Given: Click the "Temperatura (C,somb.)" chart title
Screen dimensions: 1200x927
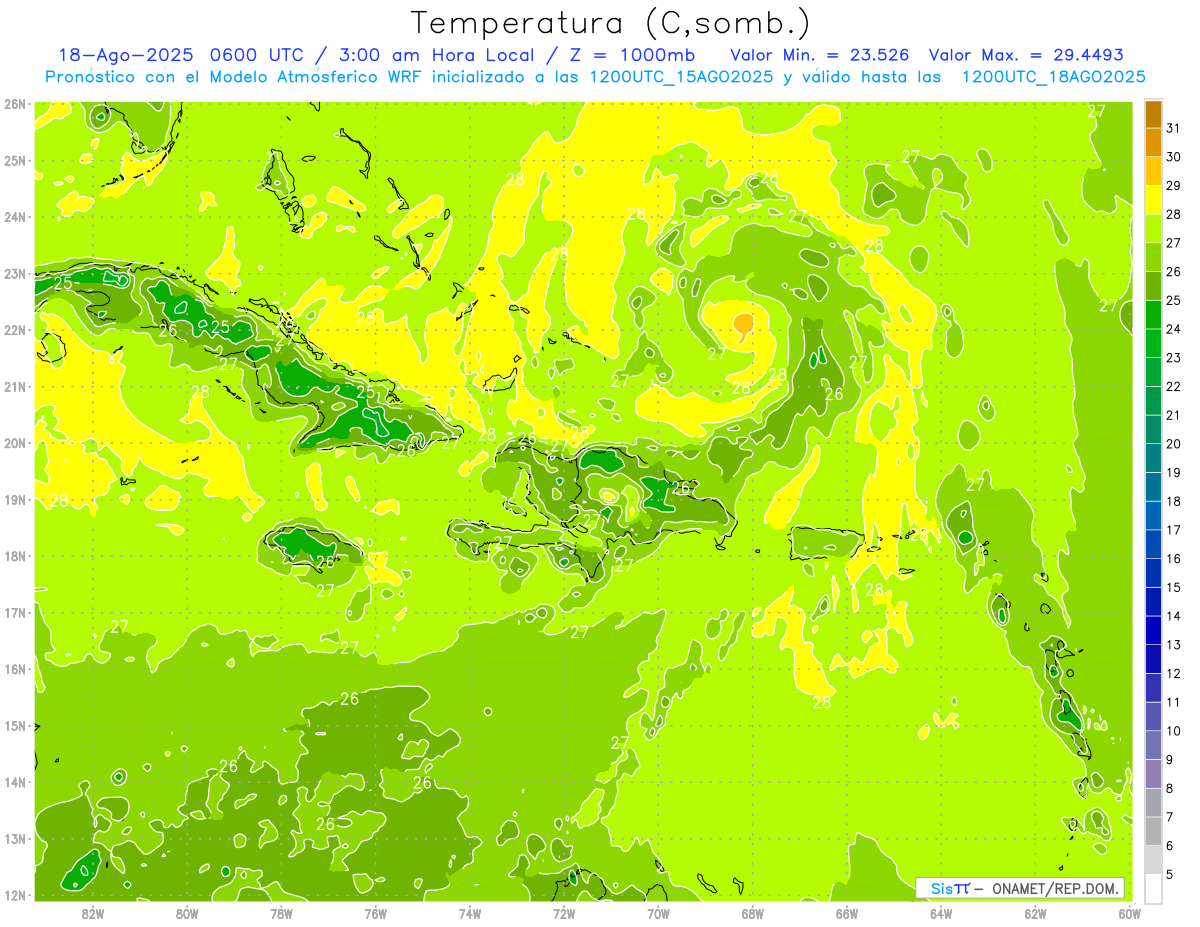Looking at the screenshot, I should pos(611,24).
